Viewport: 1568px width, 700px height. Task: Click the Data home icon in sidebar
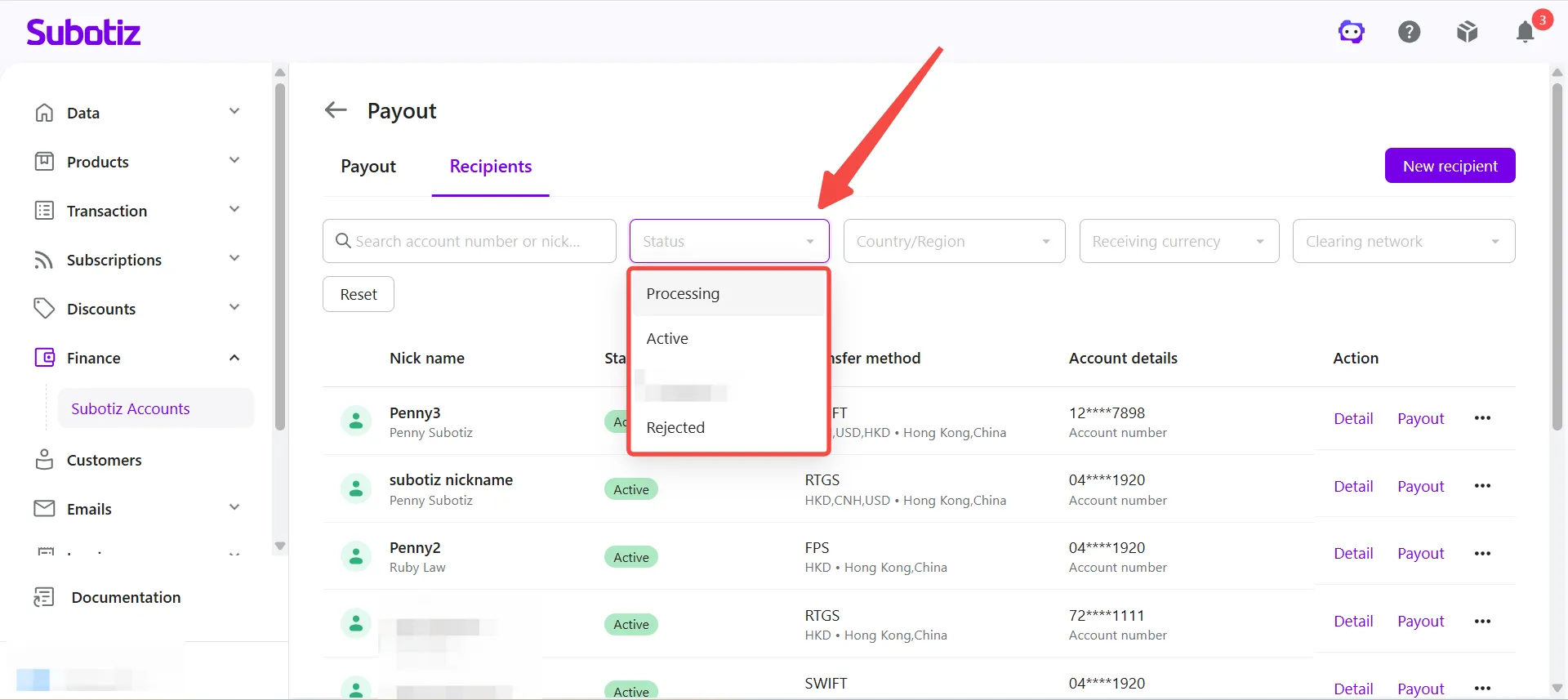(44, 113)
